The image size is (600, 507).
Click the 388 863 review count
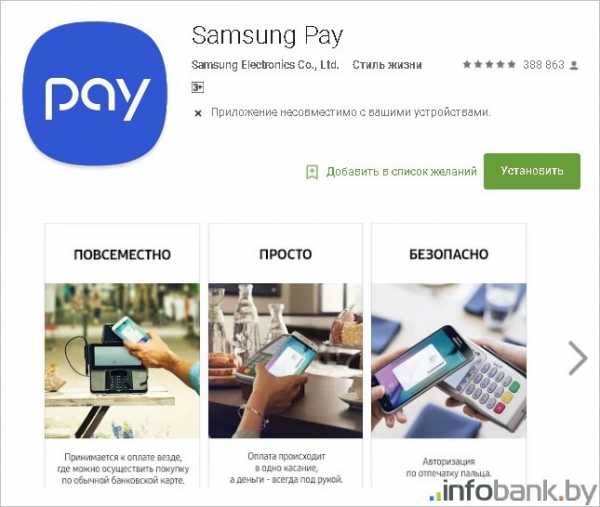[x=544, y=65]
